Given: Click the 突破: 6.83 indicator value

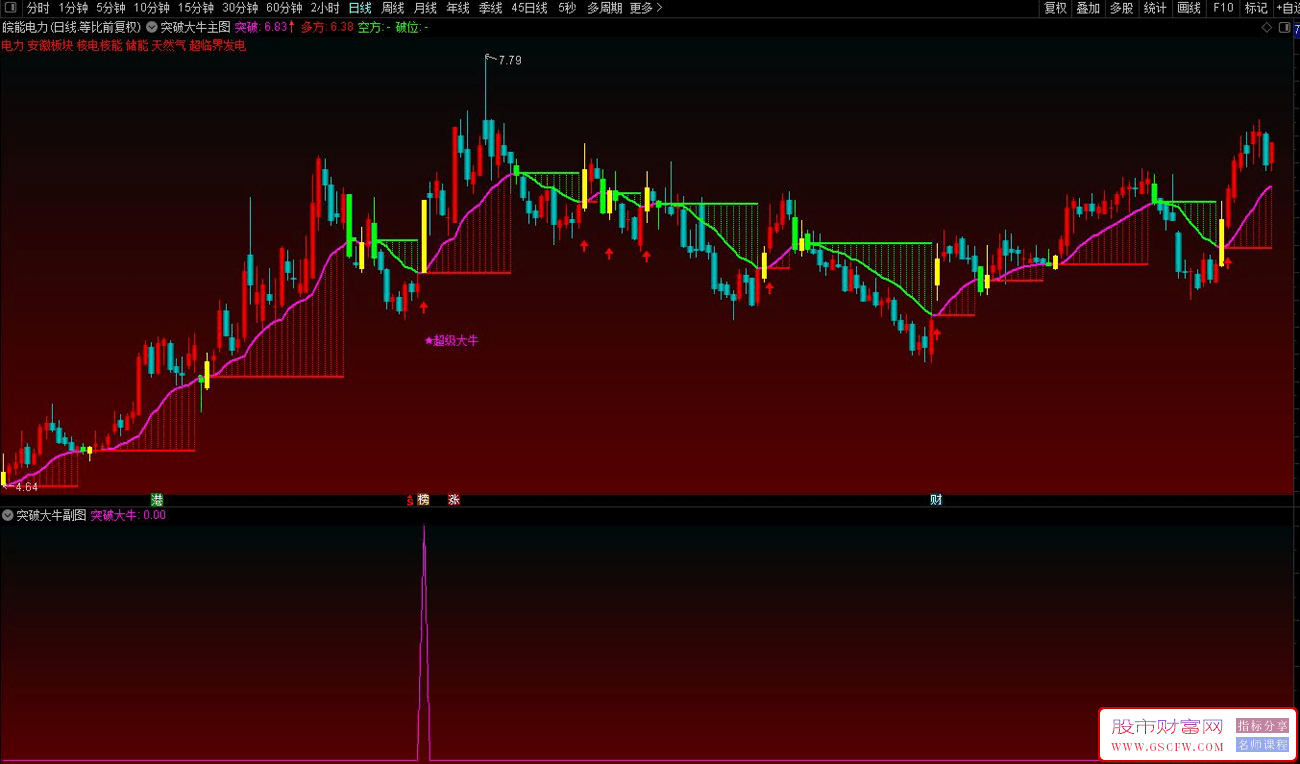Looking at the screenshot, I should [265, 27].
